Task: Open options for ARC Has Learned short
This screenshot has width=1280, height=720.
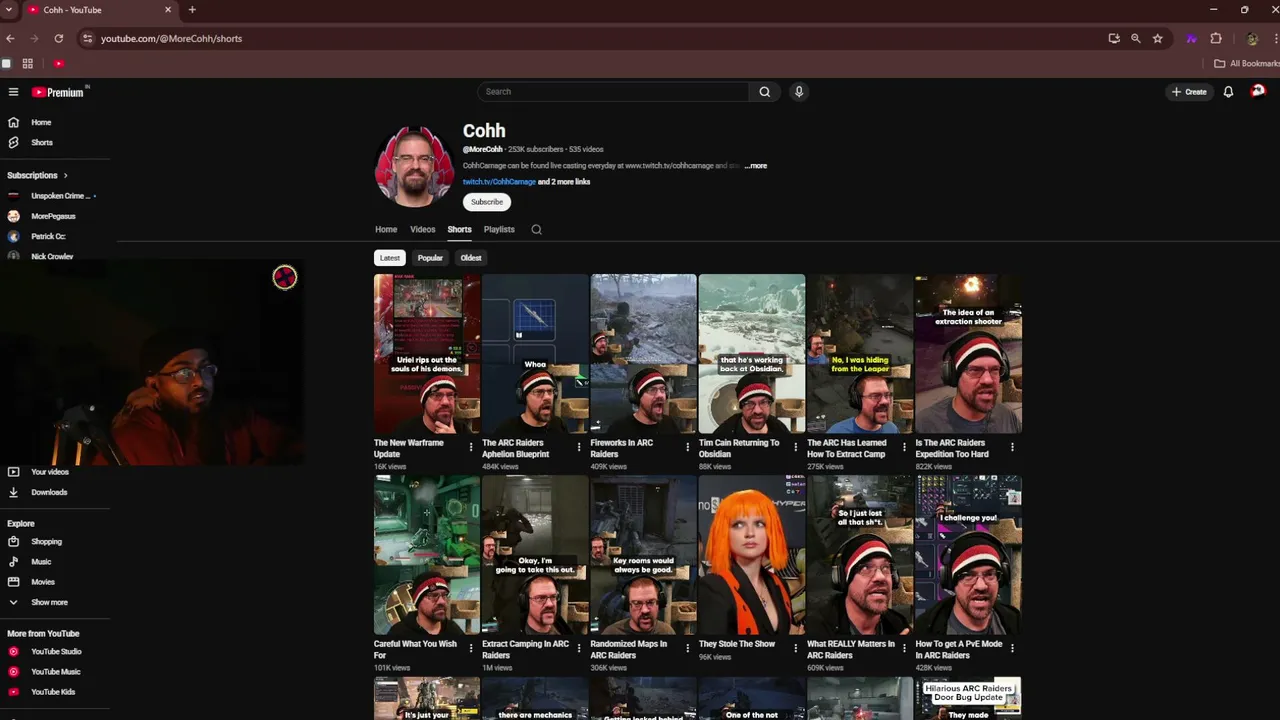Action: click(904, 448)
